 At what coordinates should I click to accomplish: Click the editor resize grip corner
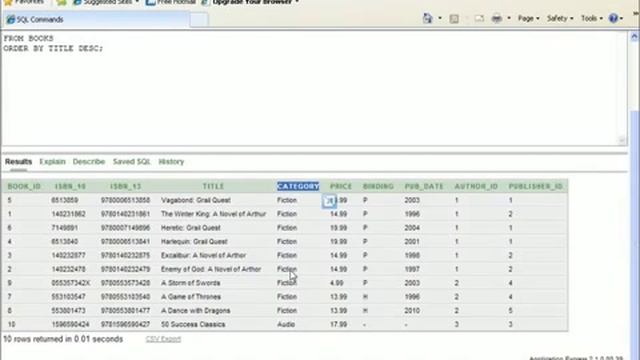tap(622, 140)
